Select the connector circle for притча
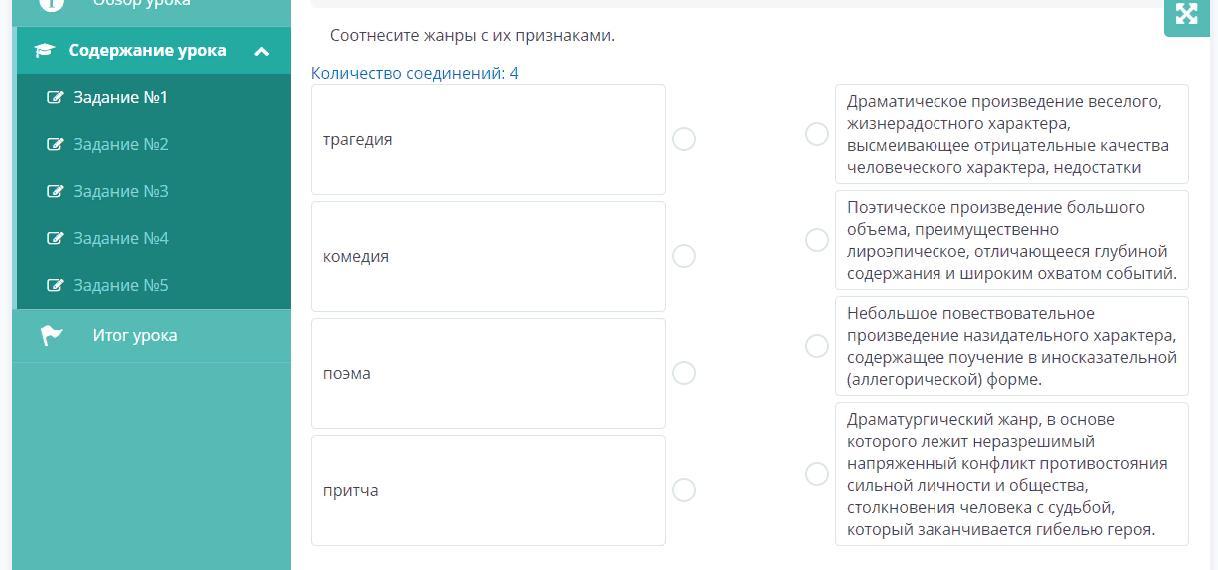 coord(684,490)
